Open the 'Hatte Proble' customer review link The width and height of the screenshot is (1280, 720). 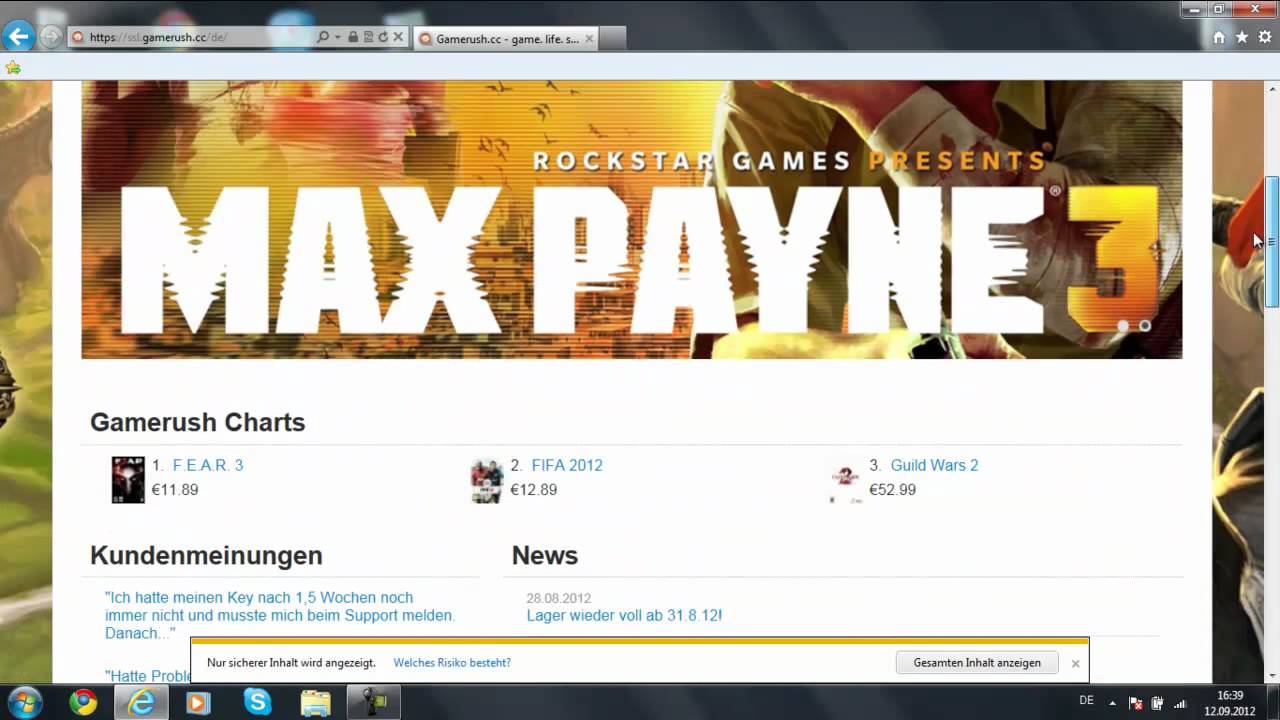[x=148, y=676]
